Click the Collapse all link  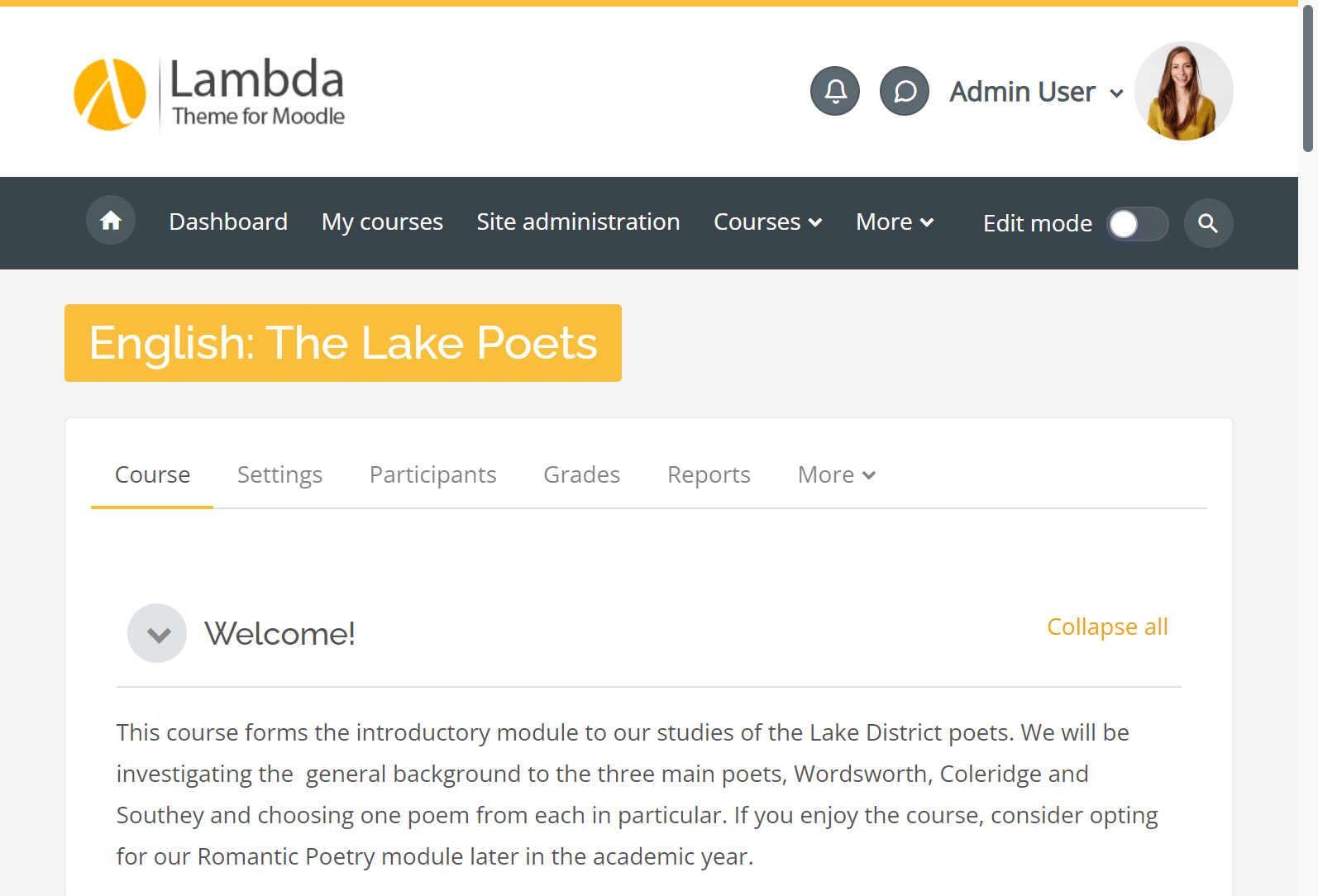point(1107,627)
